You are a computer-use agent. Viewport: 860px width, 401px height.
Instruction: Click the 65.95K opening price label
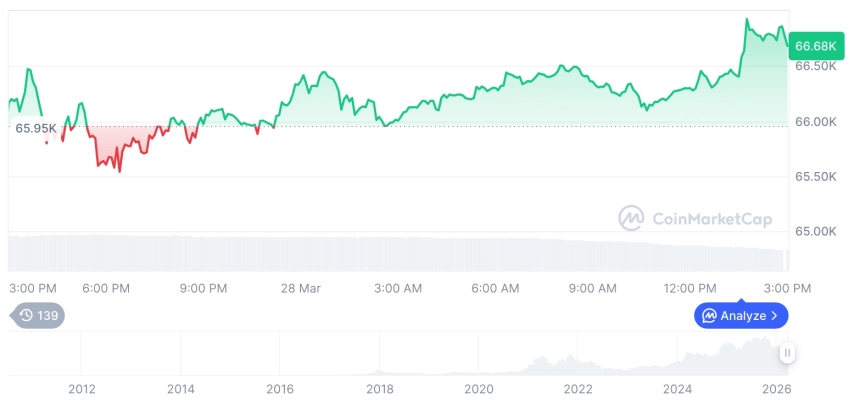(x=36, y=128)
